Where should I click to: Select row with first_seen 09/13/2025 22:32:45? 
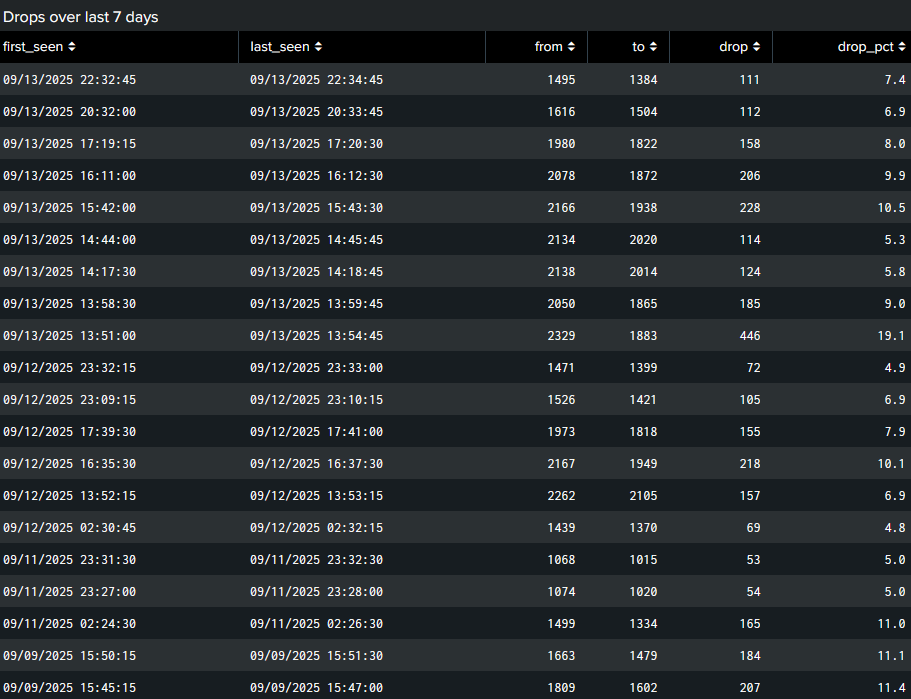pyautogui.click(x=69, y=80)
